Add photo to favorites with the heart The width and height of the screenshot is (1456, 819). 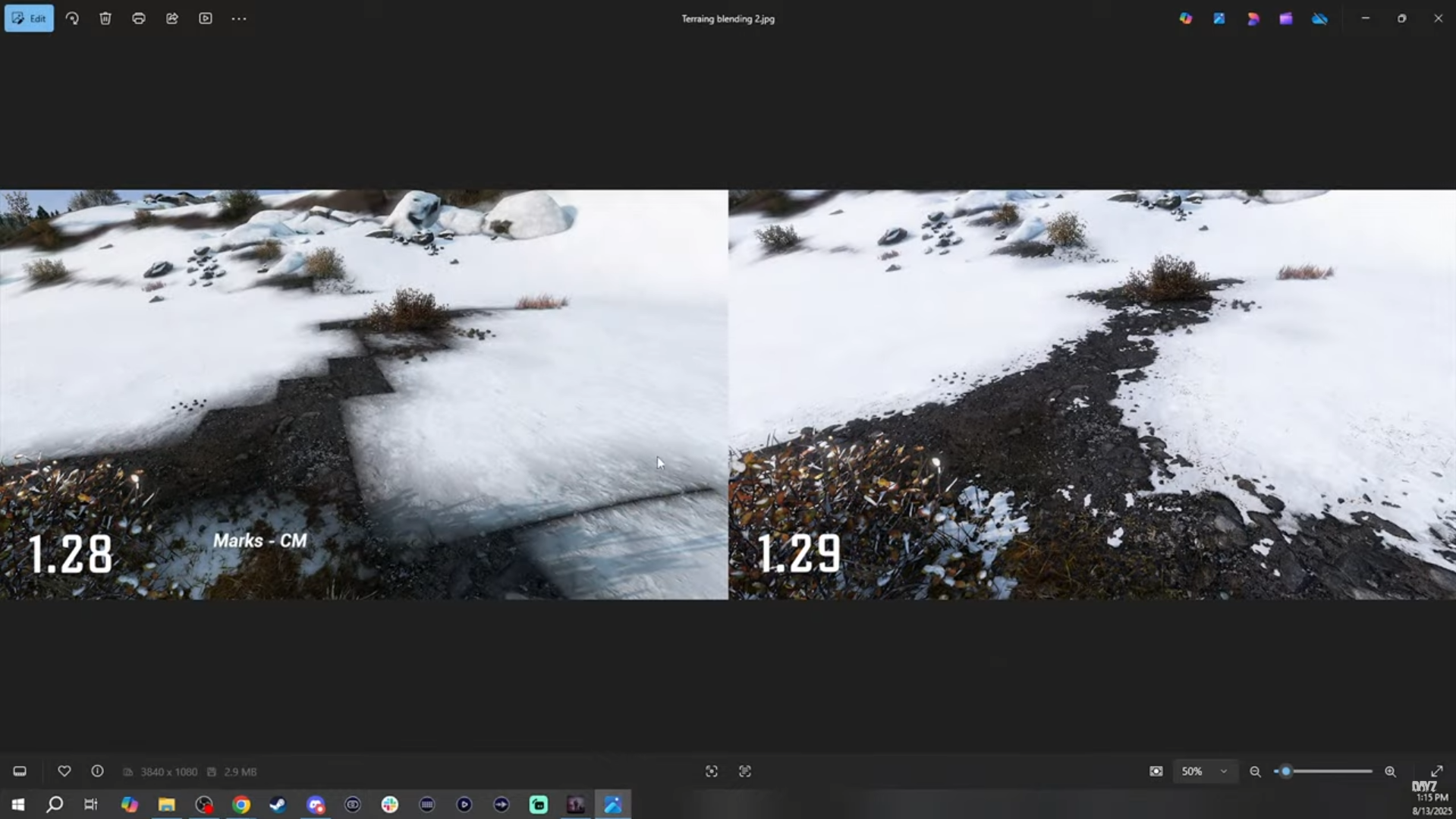coord(64,771)
